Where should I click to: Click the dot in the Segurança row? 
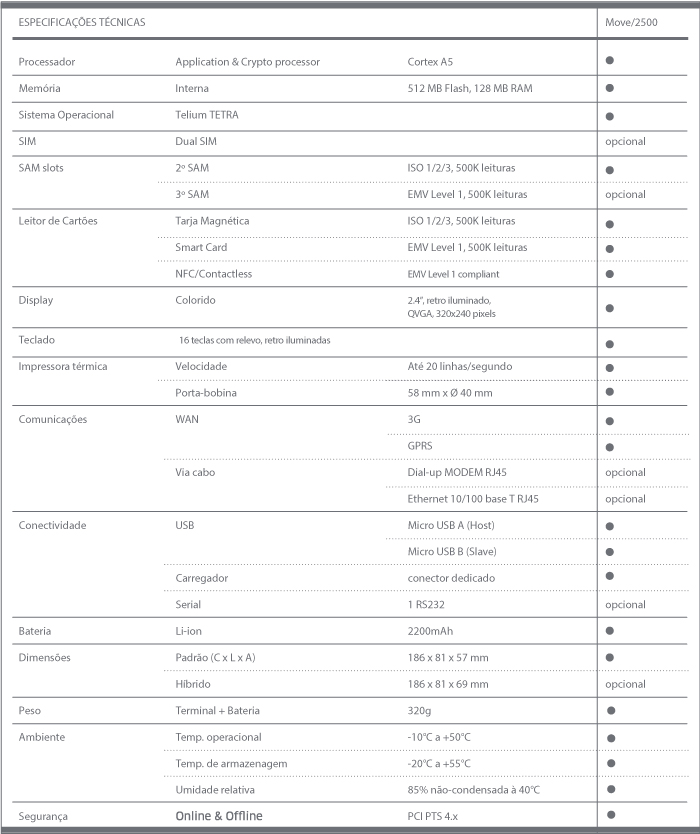611,814
